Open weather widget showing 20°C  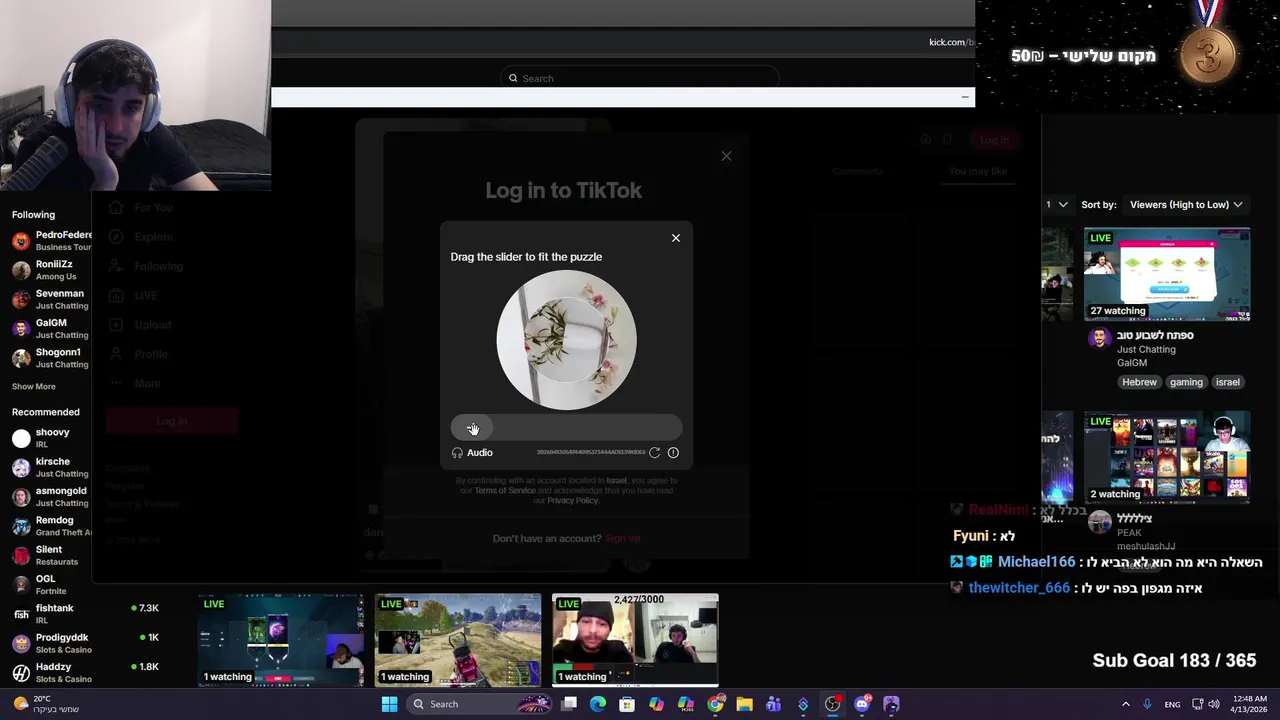click(x=45, y=704)
